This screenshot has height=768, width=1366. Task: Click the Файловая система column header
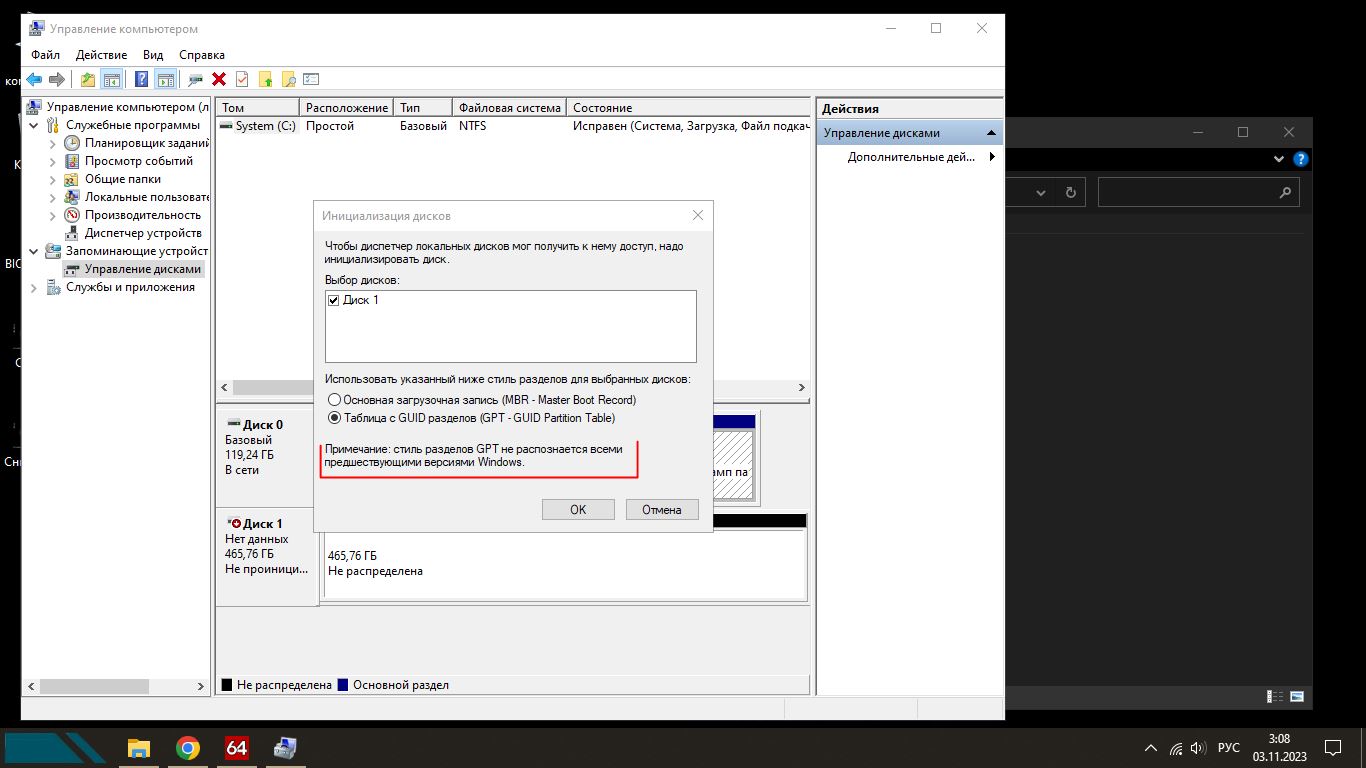tap(509, 107)
